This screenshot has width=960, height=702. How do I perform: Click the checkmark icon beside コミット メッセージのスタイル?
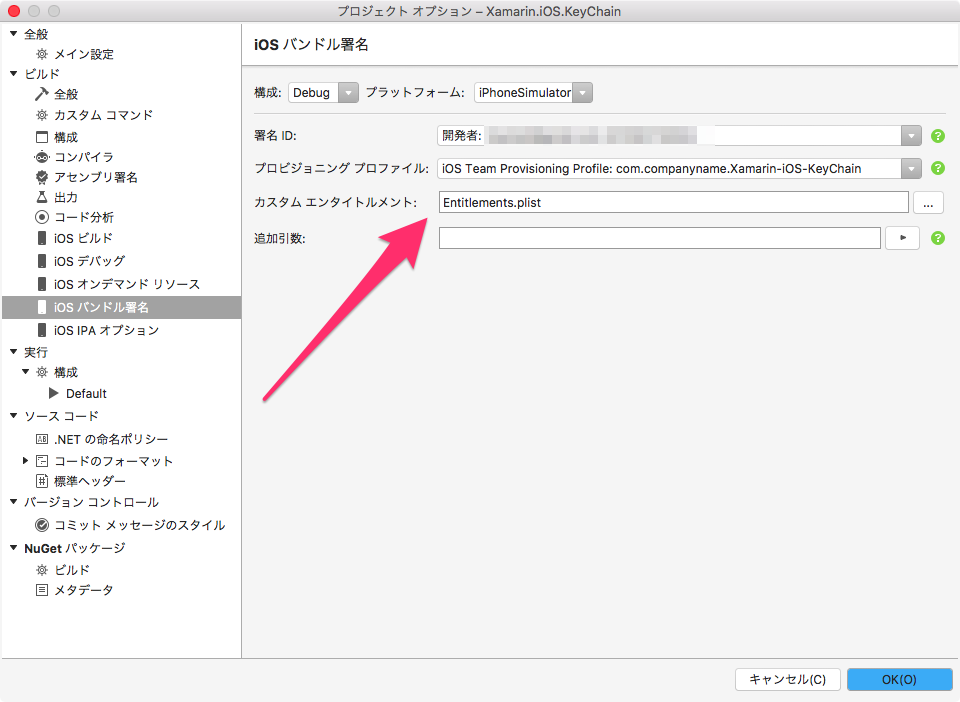[42, 525]
